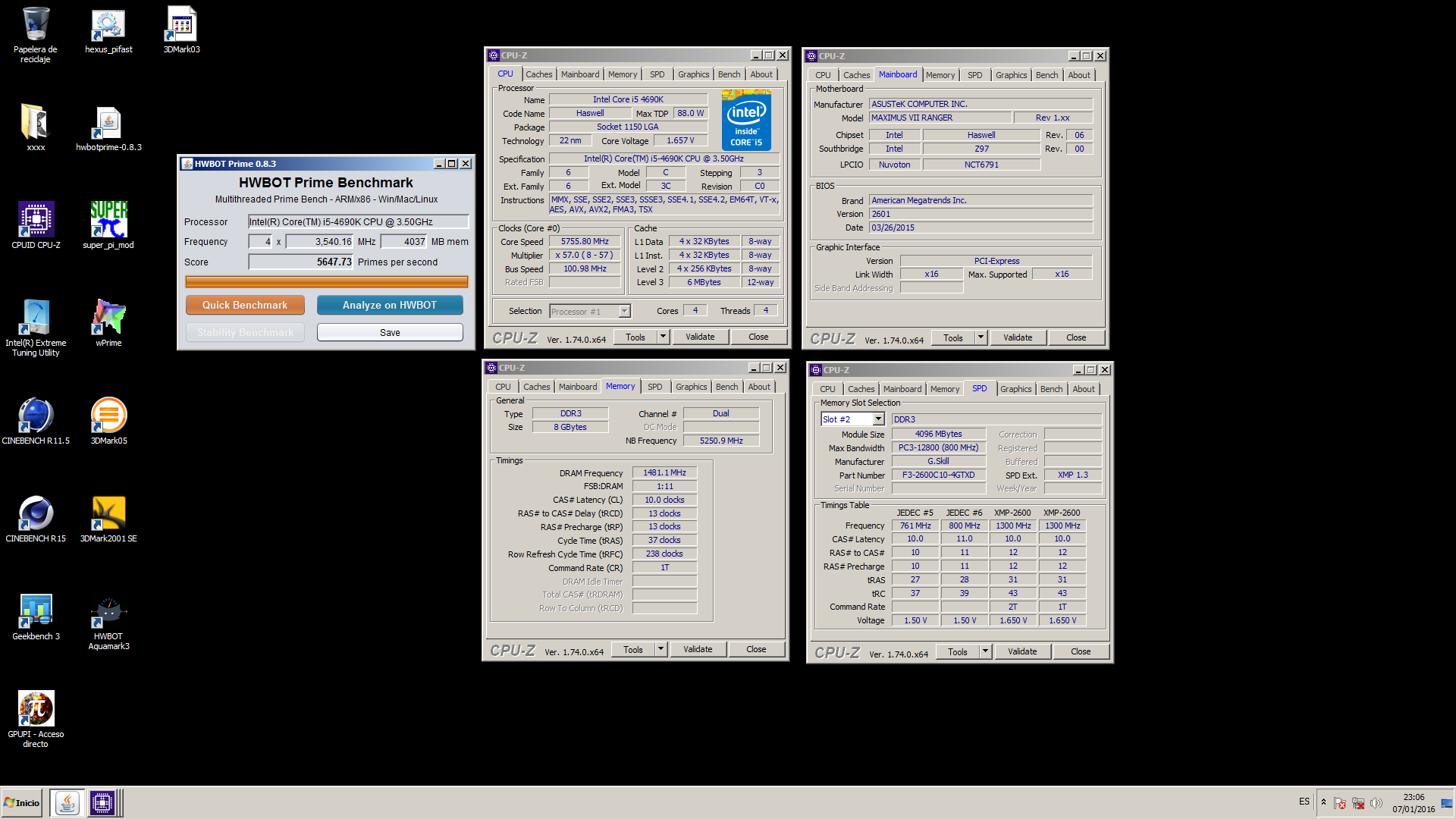Switch to Bench tab in CPU window
The width and height of the screenshot is (1456, 819).
coord(729,74)
